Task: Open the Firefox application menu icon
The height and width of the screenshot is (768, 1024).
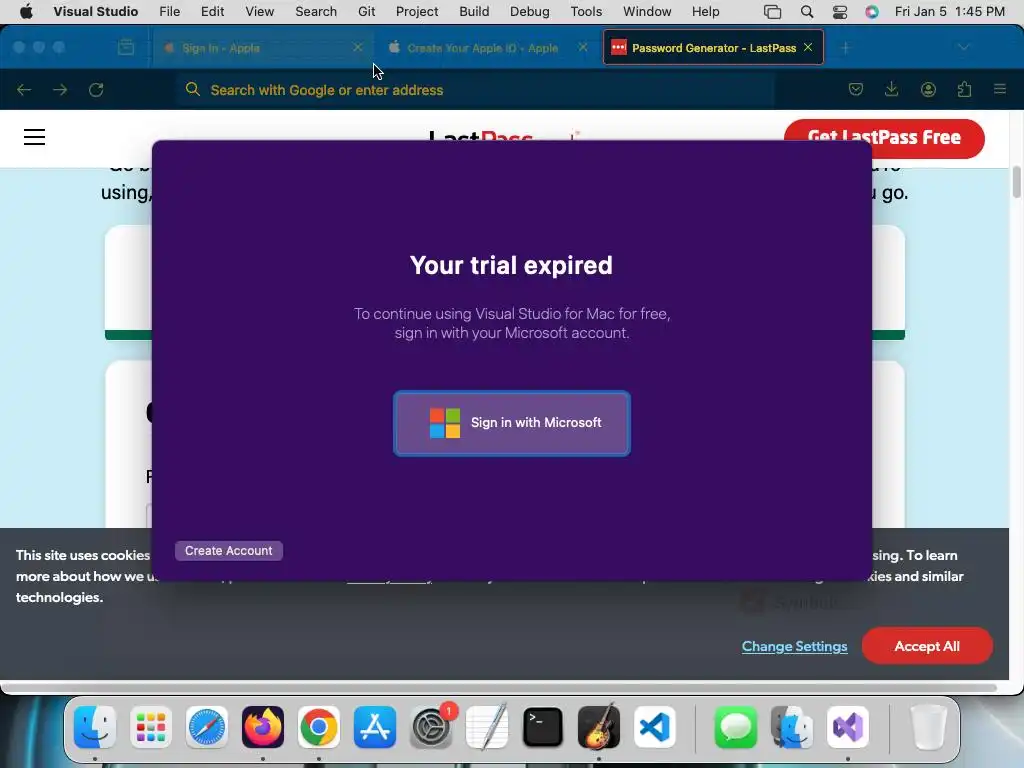Action: 1000,89
